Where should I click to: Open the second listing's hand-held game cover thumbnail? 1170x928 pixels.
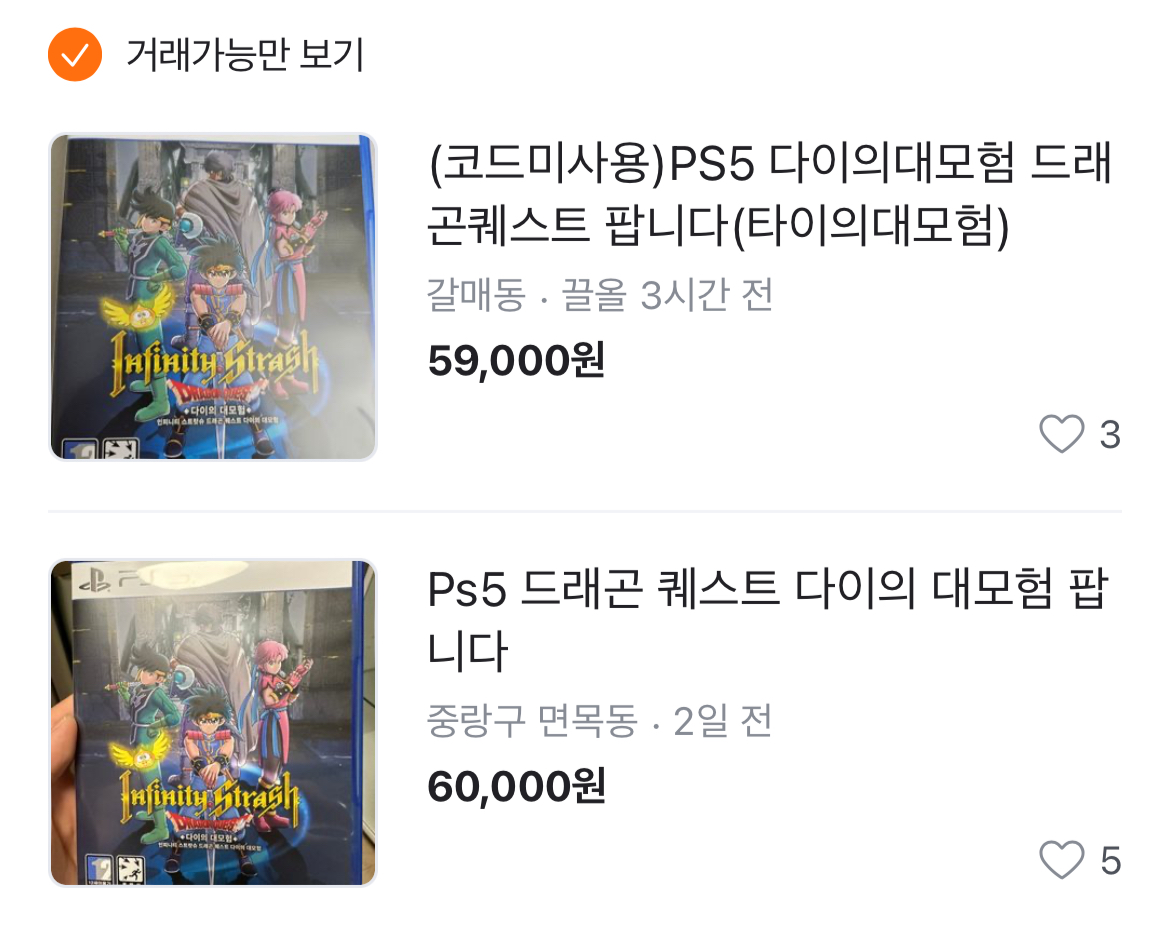[x=213, y=723]
